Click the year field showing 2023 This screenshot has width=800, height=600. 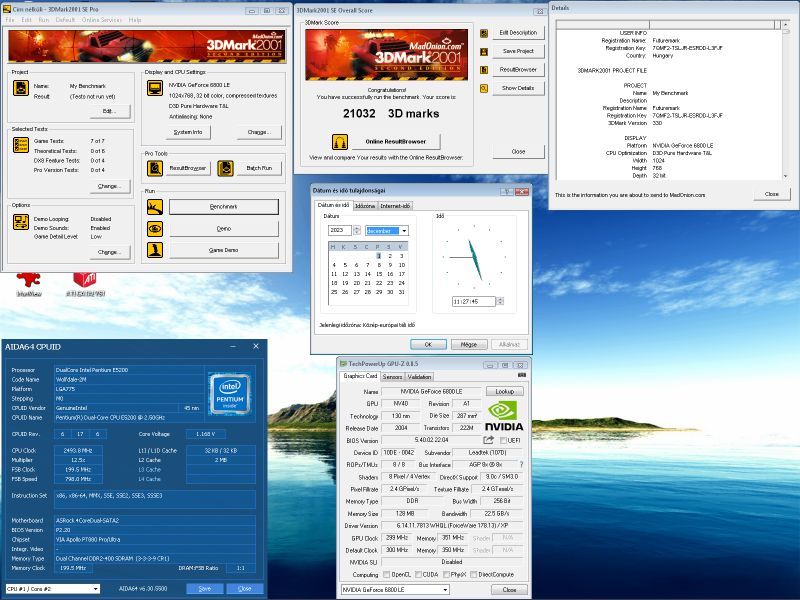pyautogui.click(x=340, y=231)
